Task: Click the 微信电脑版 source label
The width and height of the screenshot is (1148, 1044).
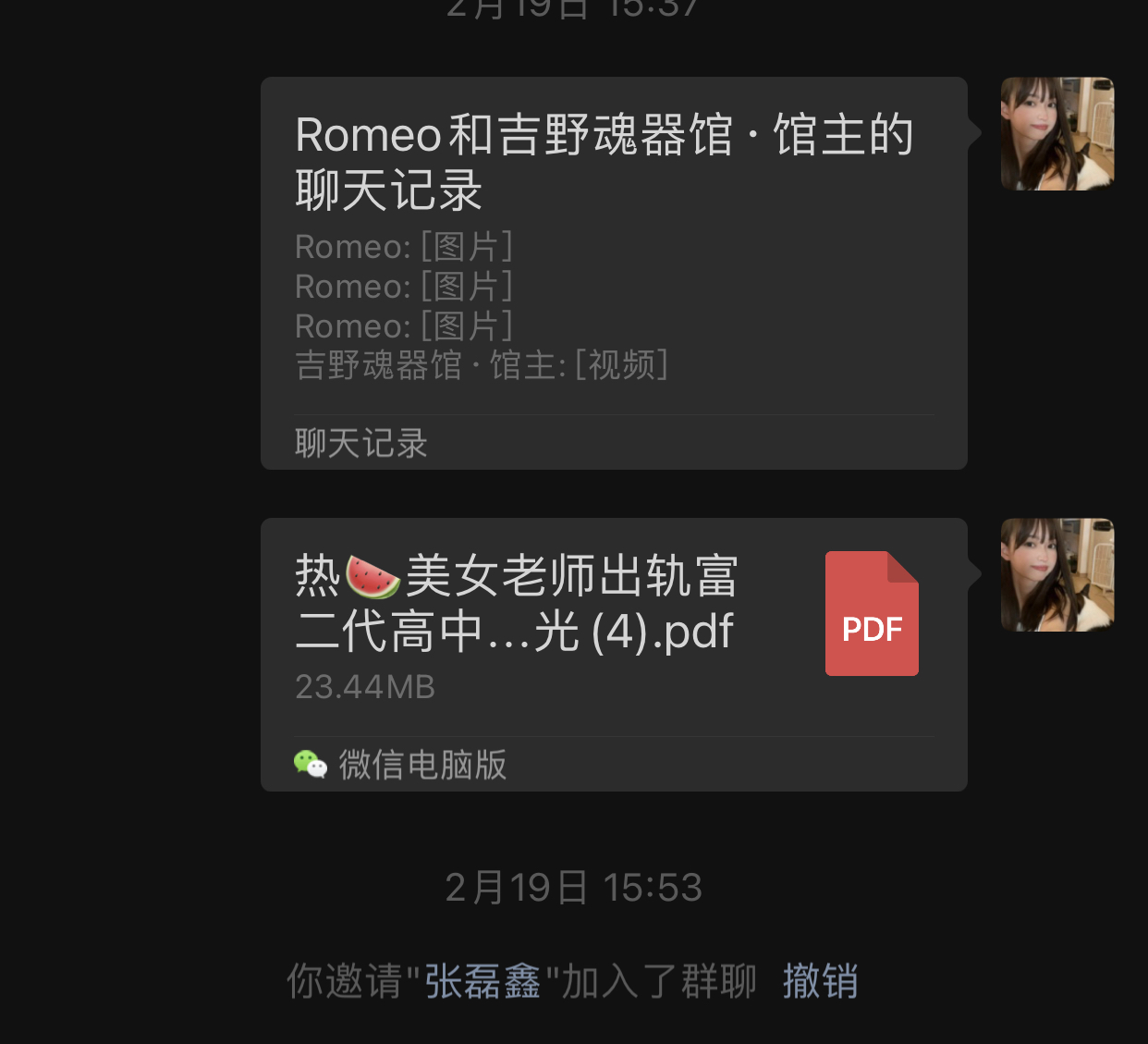Action: 422,765
